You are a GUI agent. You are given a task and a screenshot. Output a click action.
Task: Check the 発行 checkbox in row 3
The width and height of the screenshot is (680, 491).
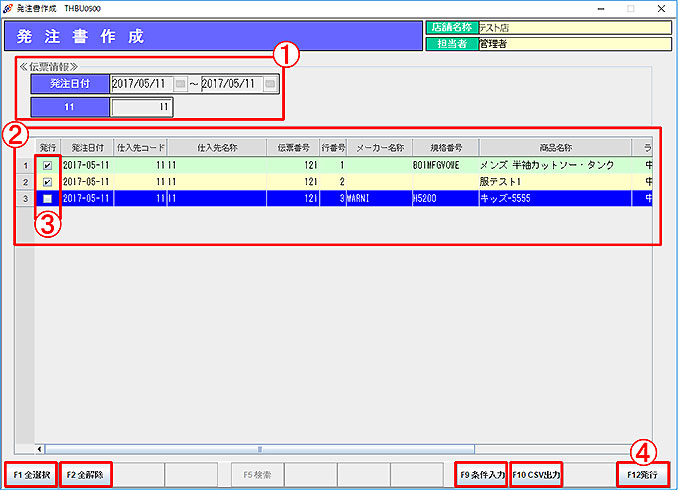coord(47,198)
